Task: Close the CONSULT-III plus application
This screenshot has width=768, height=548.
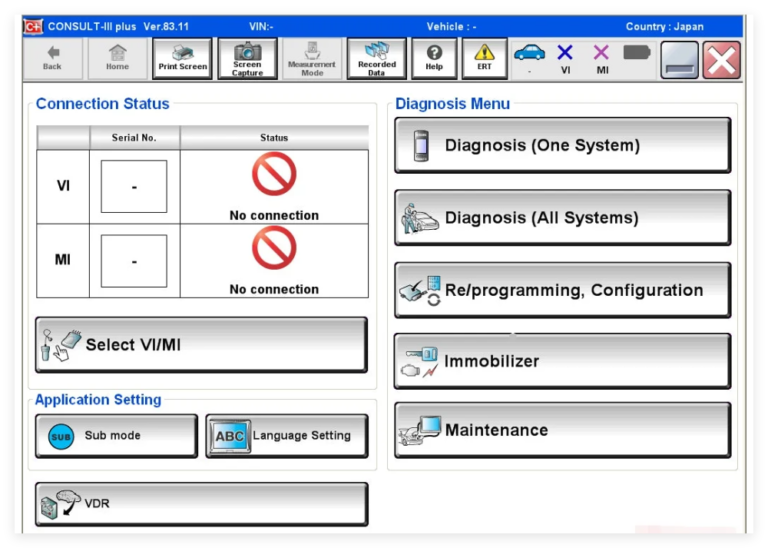Action: (x=721, y=60)
